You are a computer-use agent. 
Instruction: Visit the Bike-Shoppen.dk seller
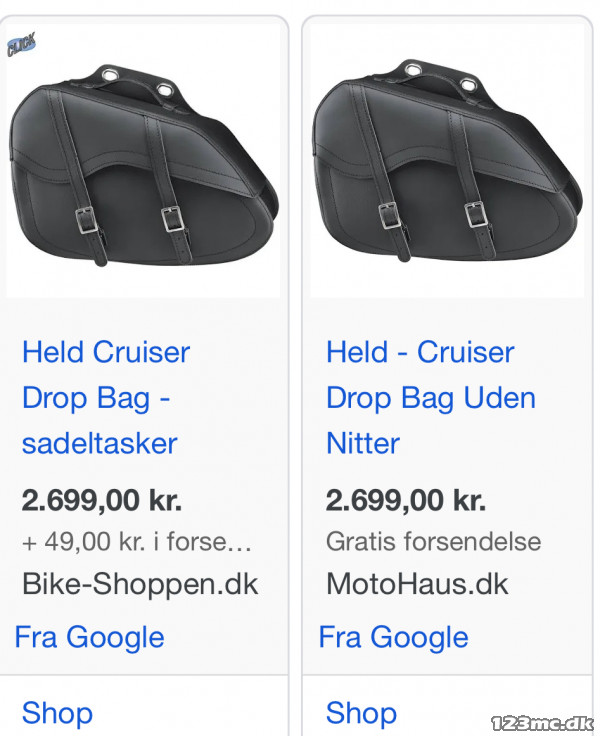(140, 584)
